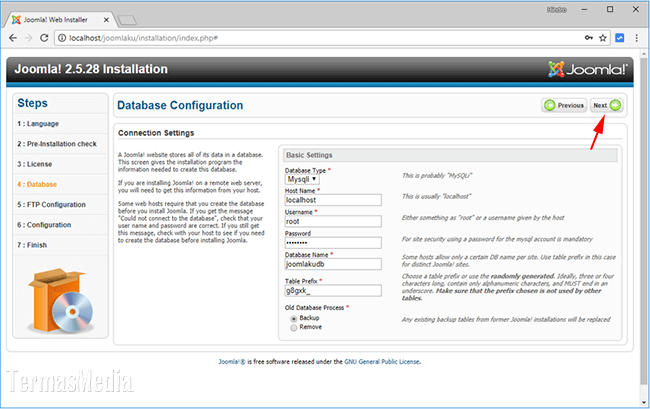Screen dimensions: 650x409
Task: Bookmark this page with the star icon
Action: [603, 38]
